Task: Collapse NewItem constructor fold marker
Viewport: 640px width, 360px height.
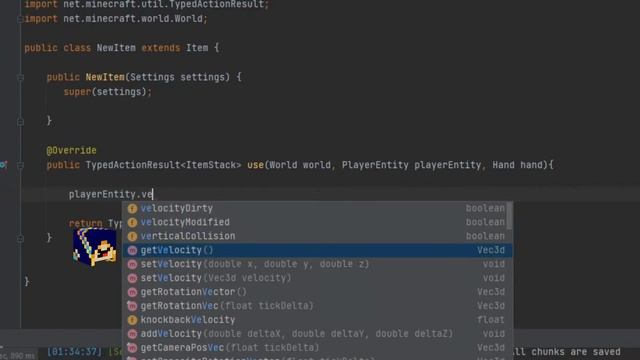Action: click(x=20, y=77)
